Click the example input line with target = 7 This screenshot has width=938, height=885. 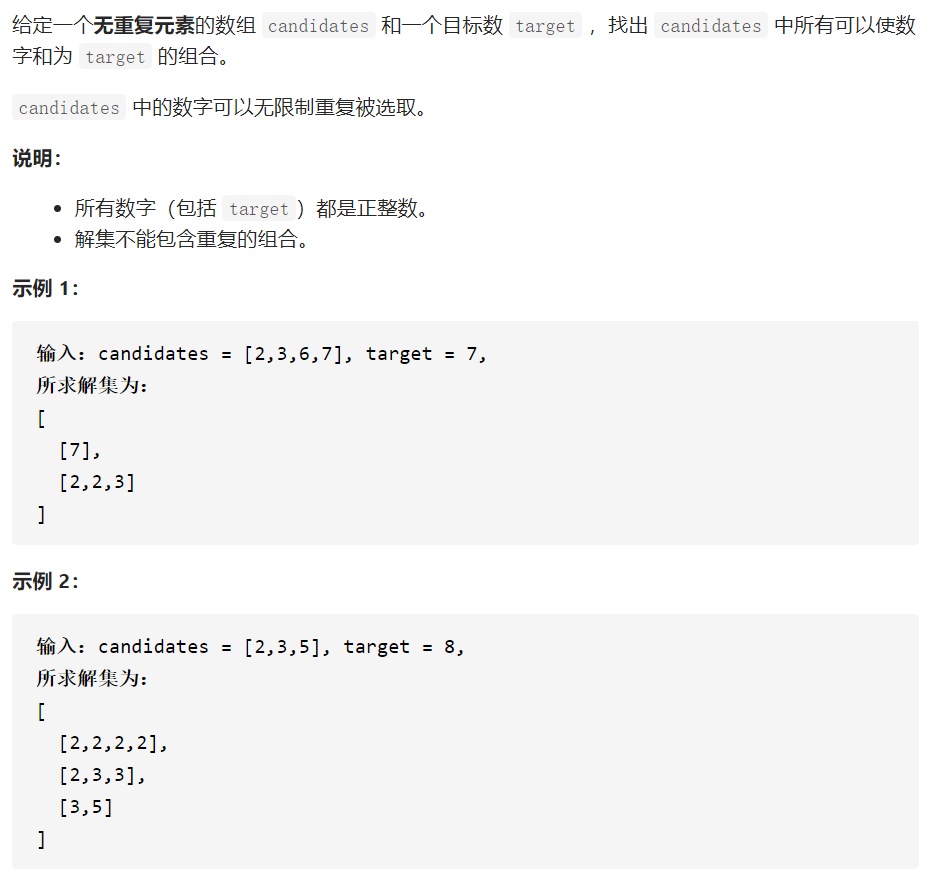point(261,354)
